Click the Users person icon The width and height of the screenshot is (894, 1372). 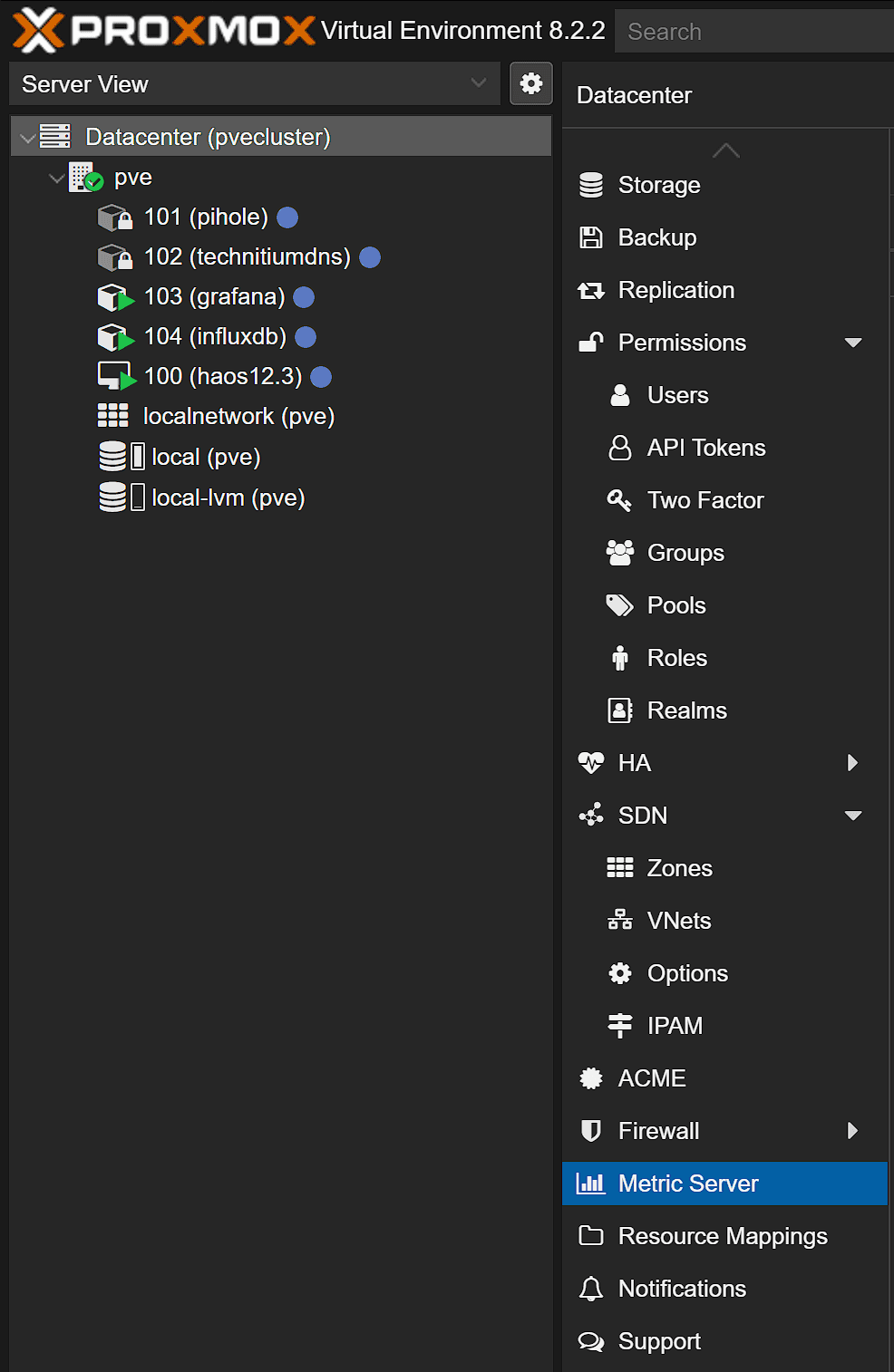[x=620, y=395]
